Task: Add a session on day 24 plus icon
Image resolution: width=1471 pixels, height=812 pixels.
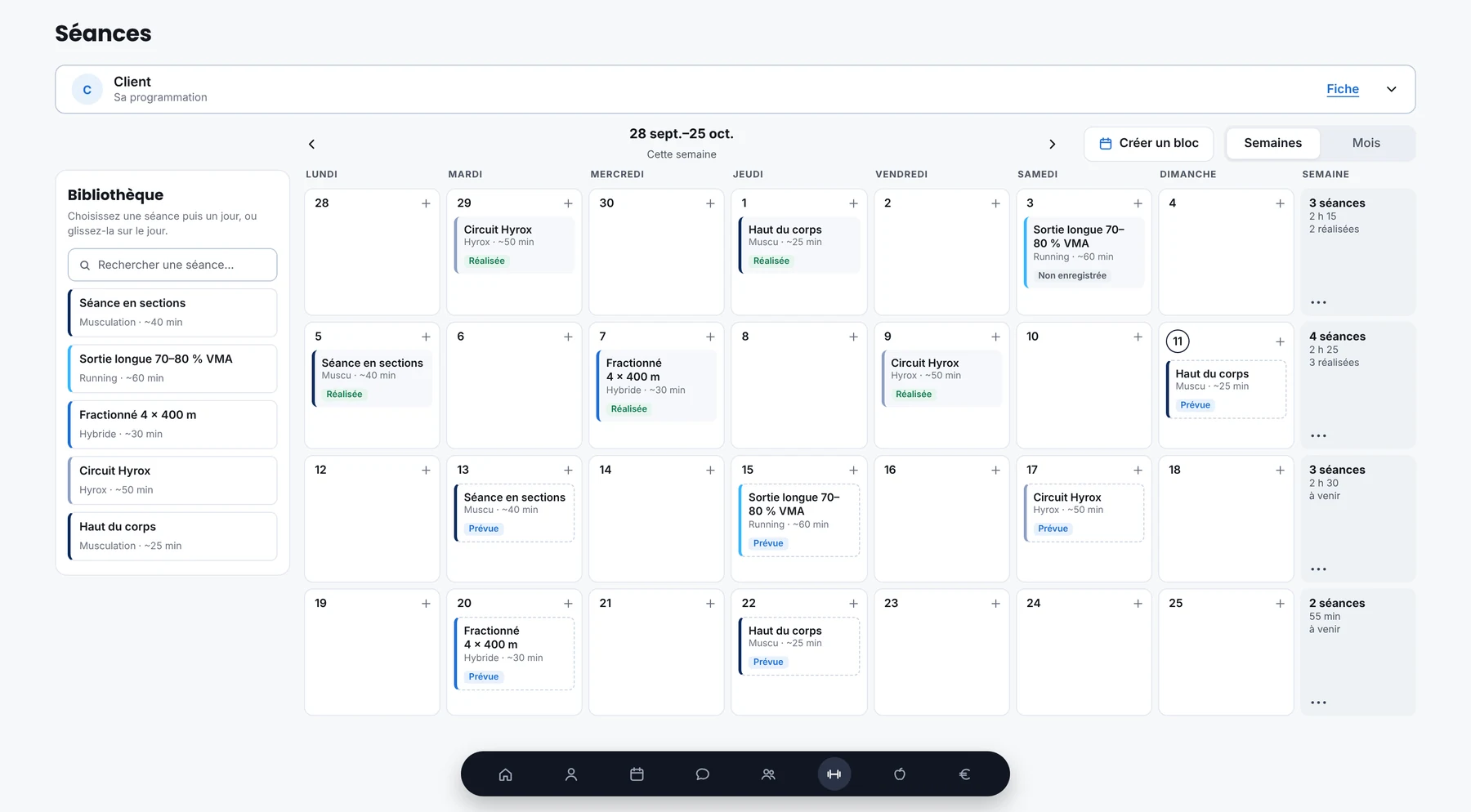Action: click(x=1138, y=604)
